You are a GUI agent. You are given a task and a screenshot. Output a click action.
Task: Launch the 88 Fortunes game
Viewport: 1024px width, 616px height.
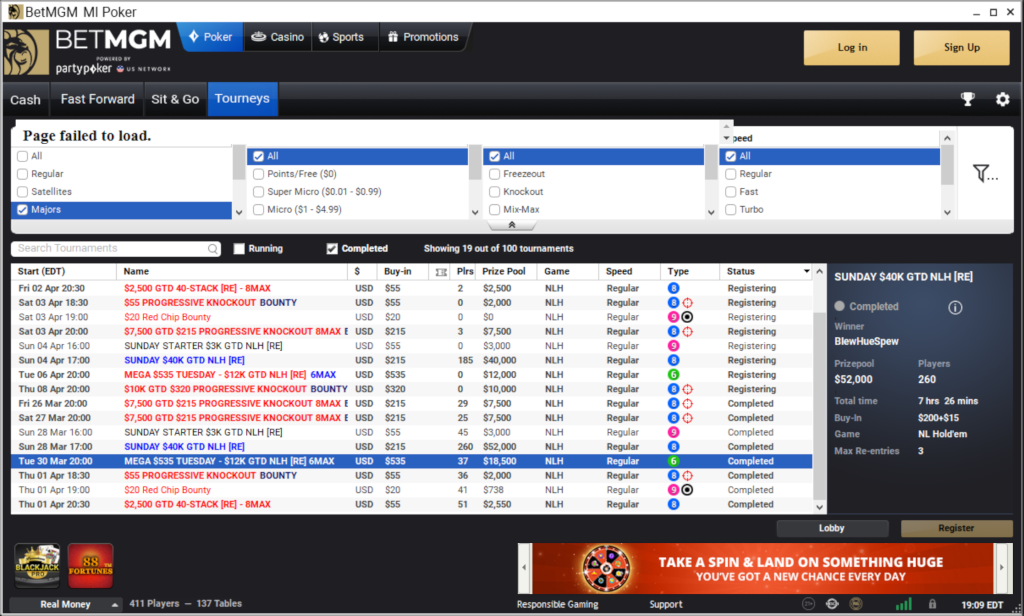pyautogui.click(x=91, y=565)
